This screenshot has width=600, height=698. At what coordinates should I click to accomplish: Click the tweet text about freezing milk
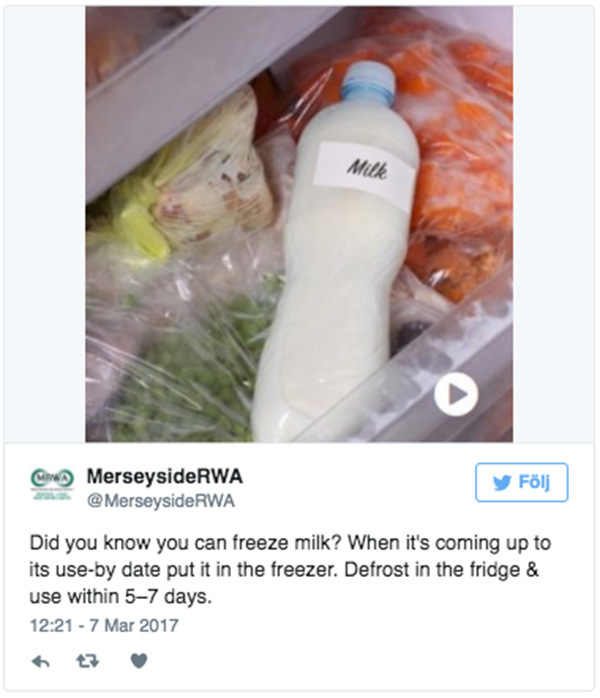click(290, 569)
